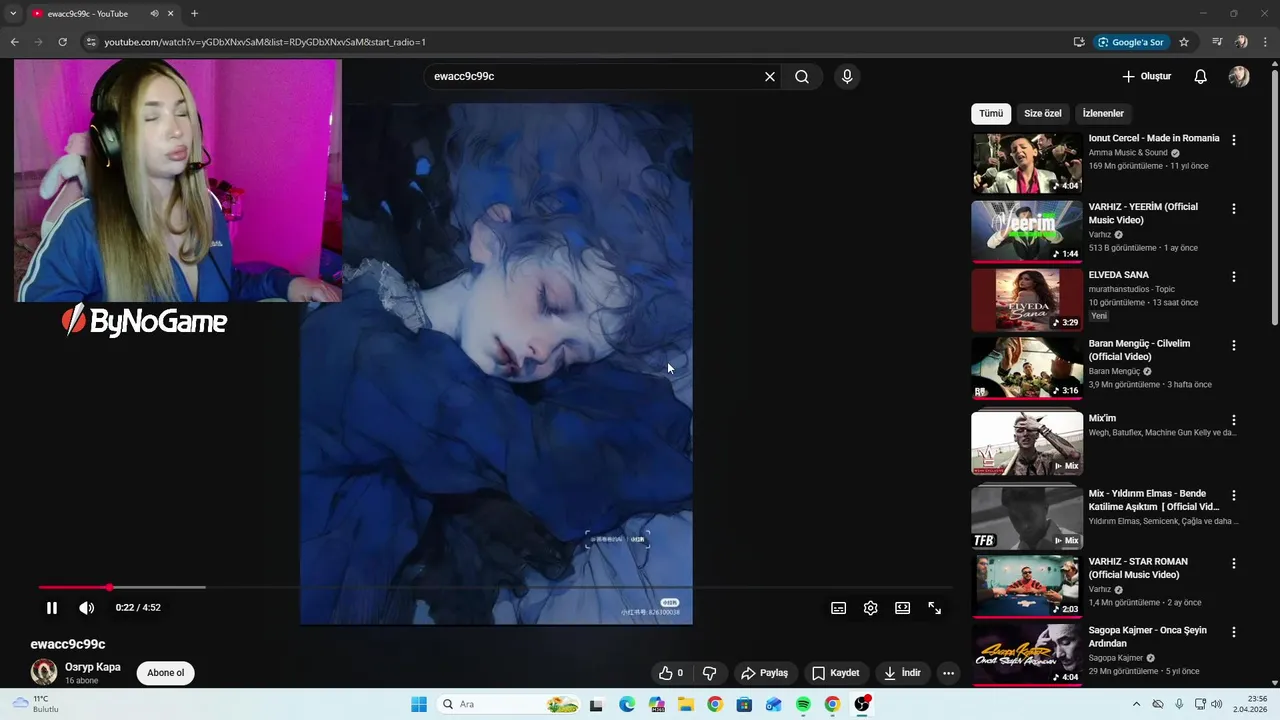
Task: Open Baran Mengüç - Cilvelim video title
Action: [x=1140, y=350]
